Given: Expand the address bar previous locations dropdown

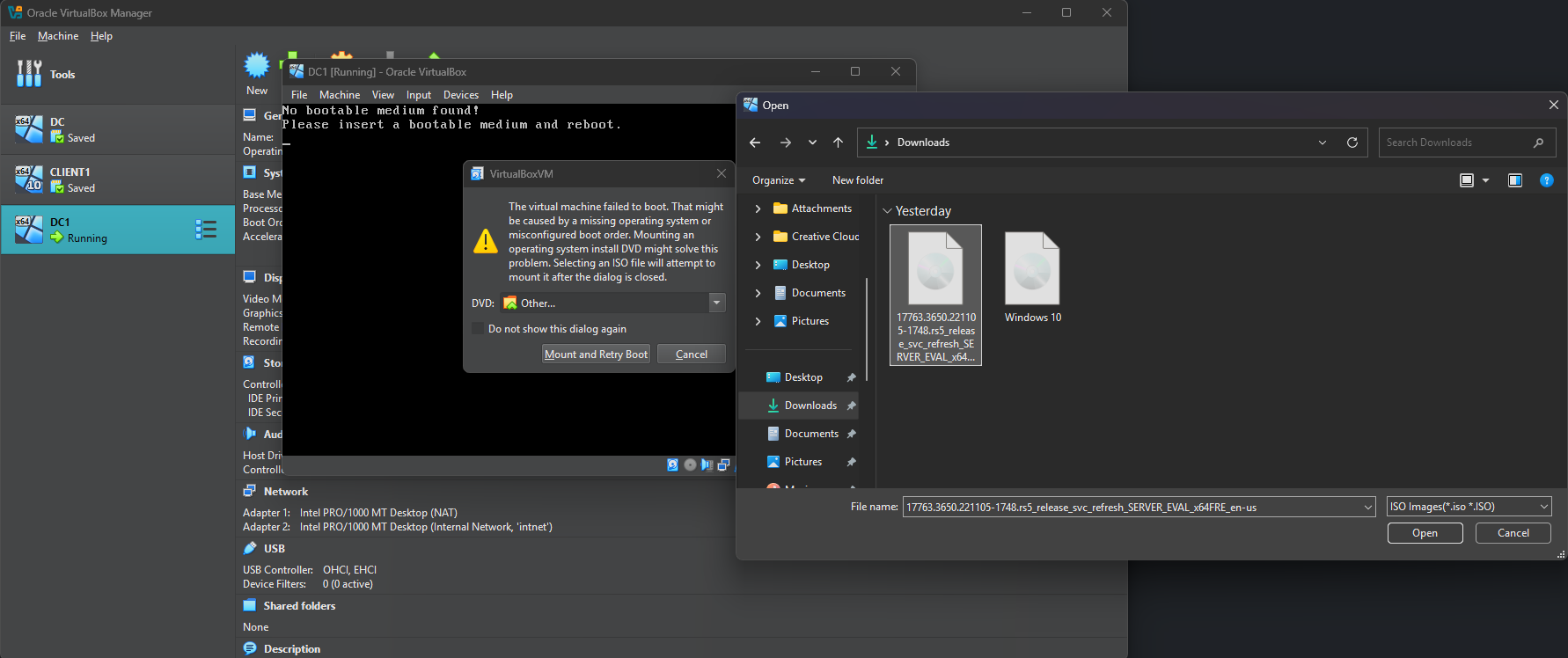Looking at the screenshot, I should [1322, 143].
